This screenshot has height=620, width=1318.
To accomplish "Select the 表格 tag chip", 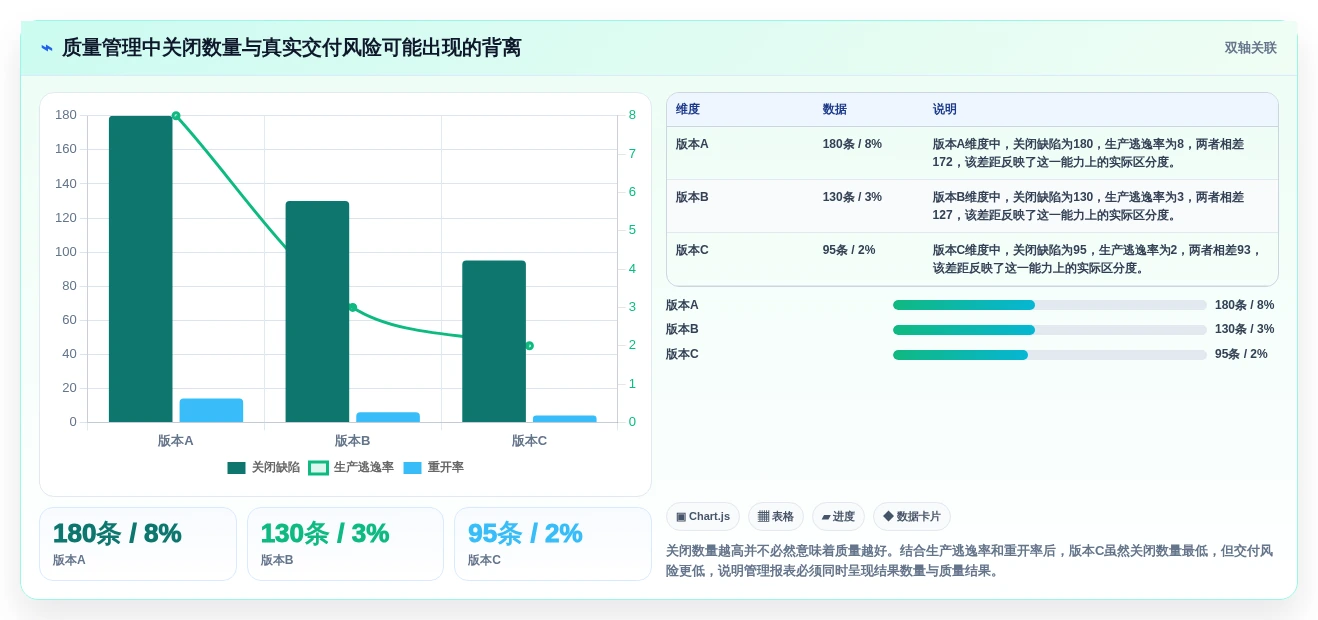I will [776, 516].
